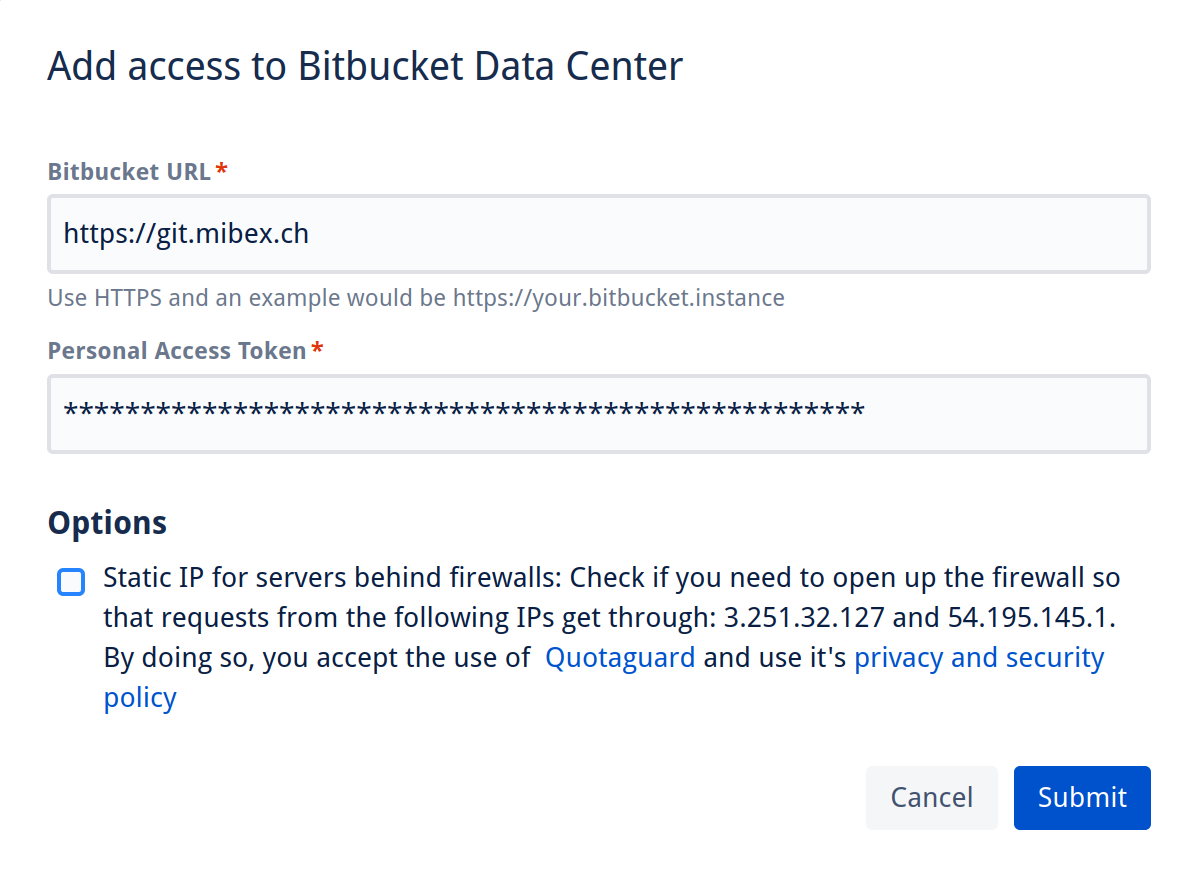1193x873 pixels.
Task: Click the red asterisk beside Bitbucket URL
Action: 221,171
